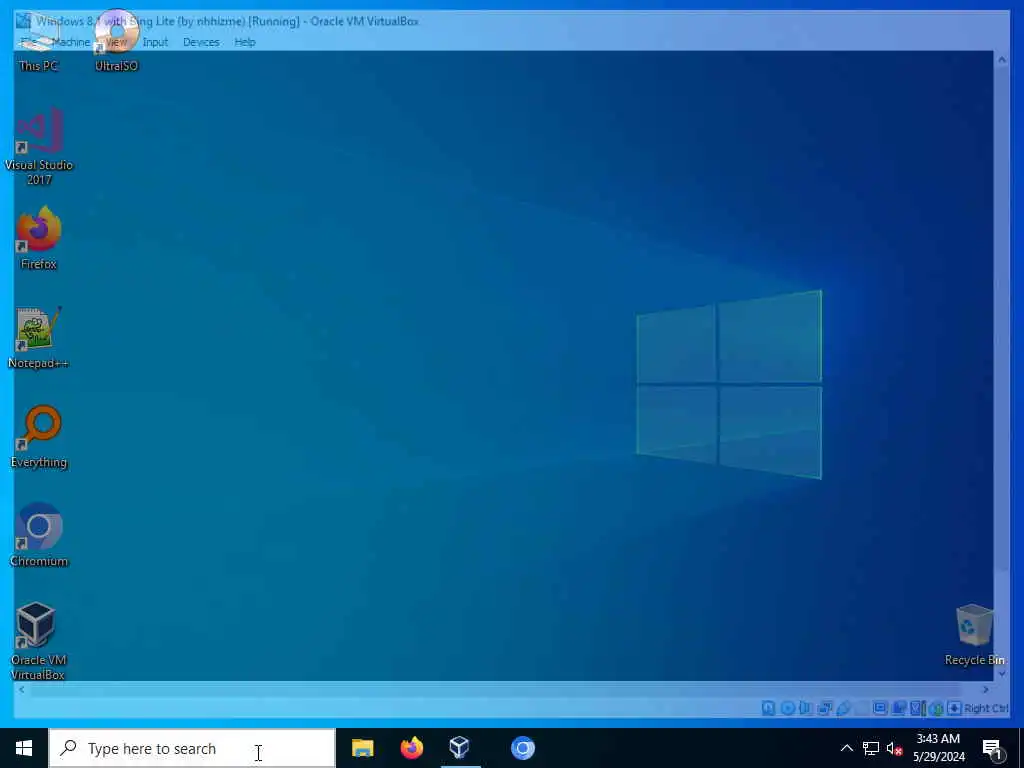Open the Devices menu in VirtualBox
The image size is (1024, 768).
tap(201, 42)
